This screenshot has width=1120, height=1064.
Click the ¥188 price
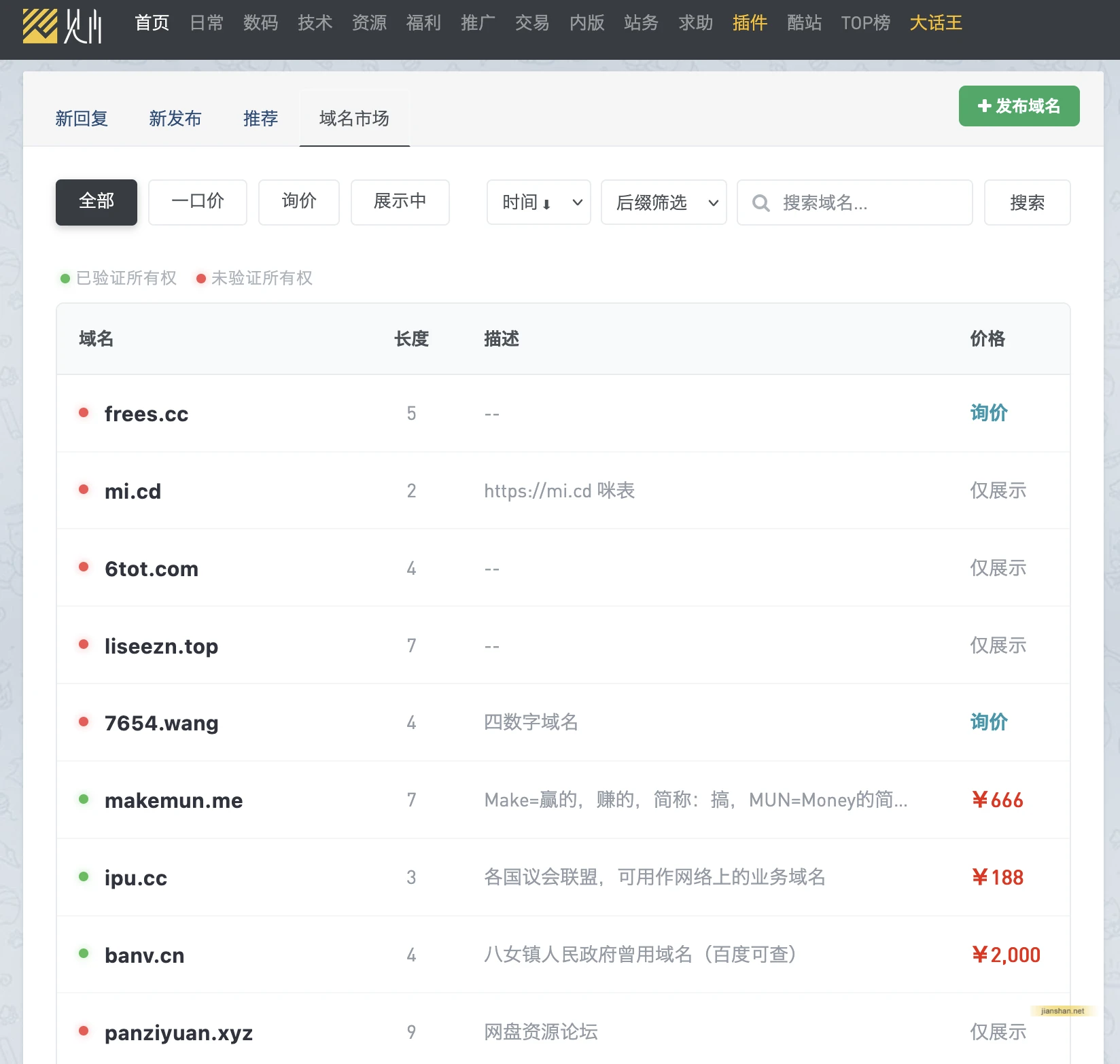point(998,877)
